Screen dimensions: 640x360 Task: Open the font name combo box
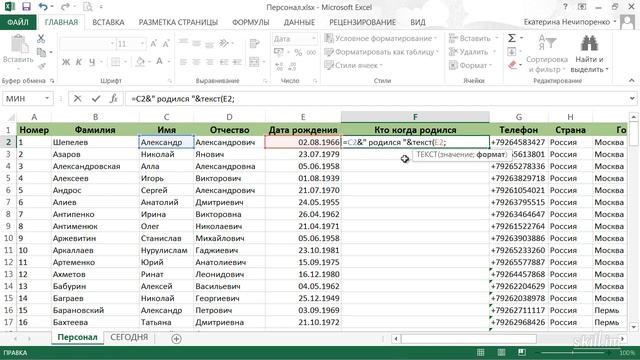pyautogui.click(x=87, y=44)
